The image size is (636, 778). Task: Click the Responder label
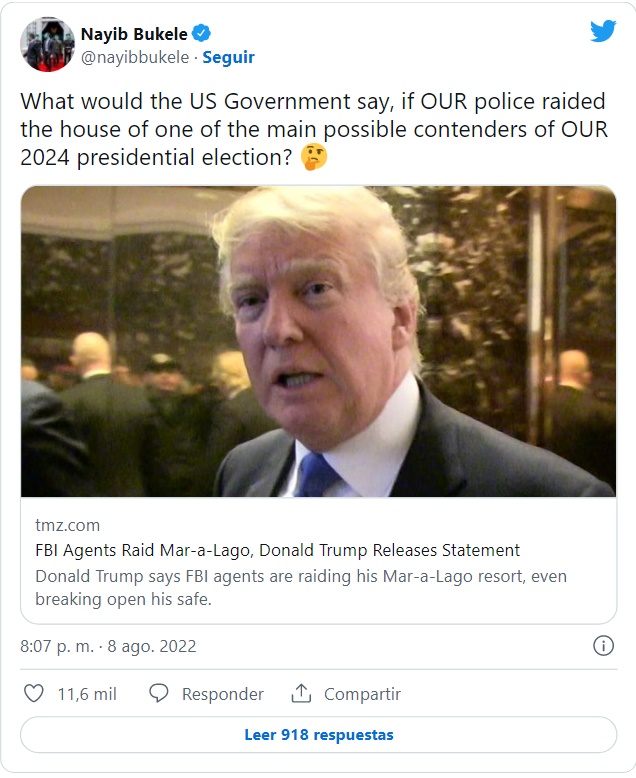coord(223,694)
